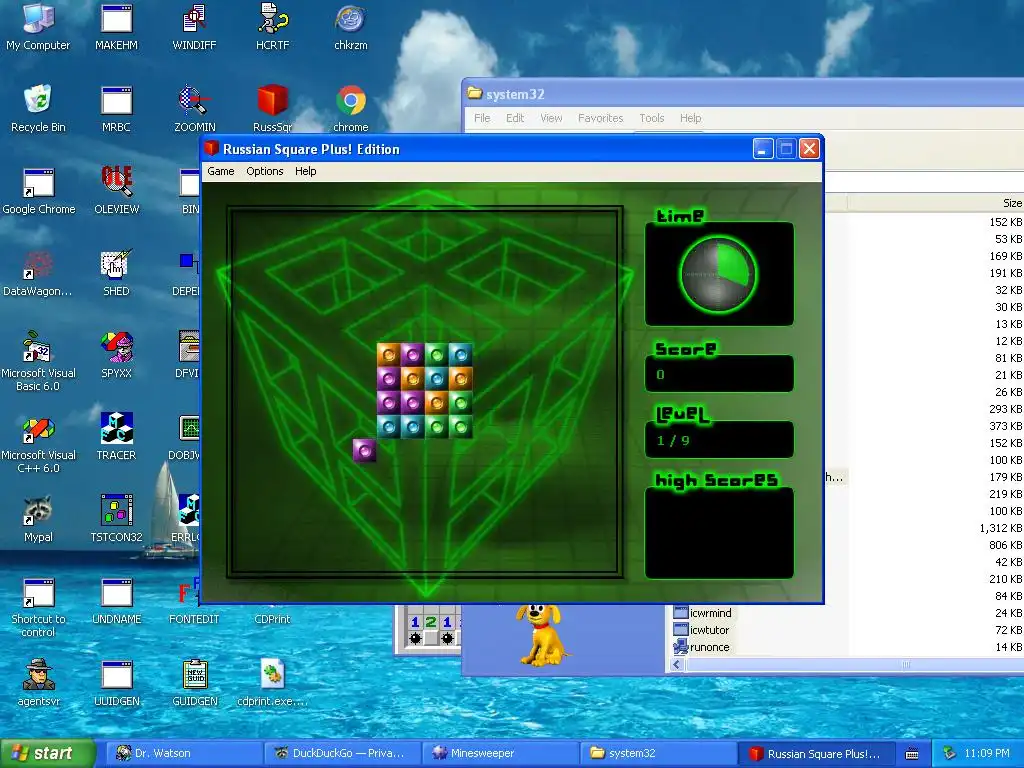Select the WINDIFF desktop icon
1024x768 pixels.
point(194,26)
